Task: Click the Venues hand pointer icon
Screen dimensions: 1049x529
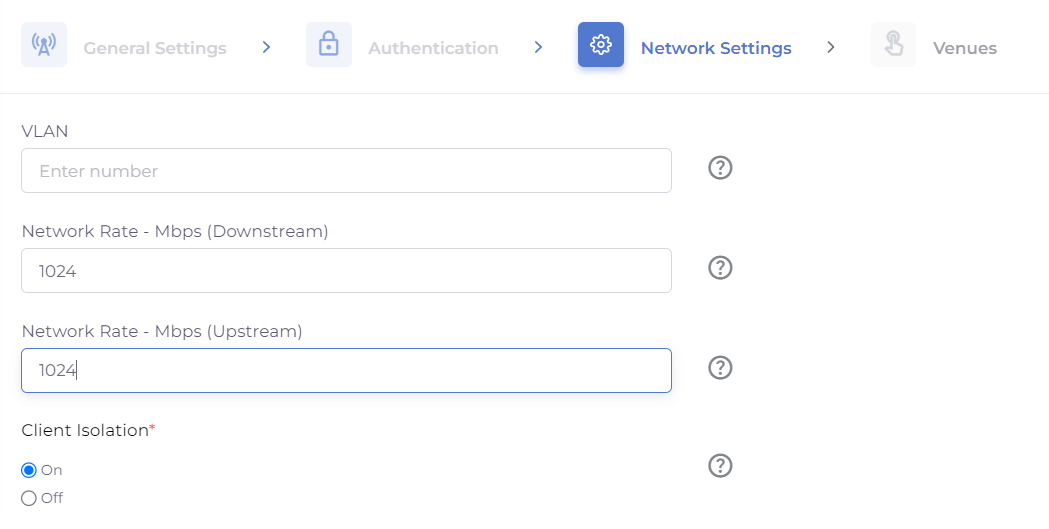Action: click(x=893, y=45)
